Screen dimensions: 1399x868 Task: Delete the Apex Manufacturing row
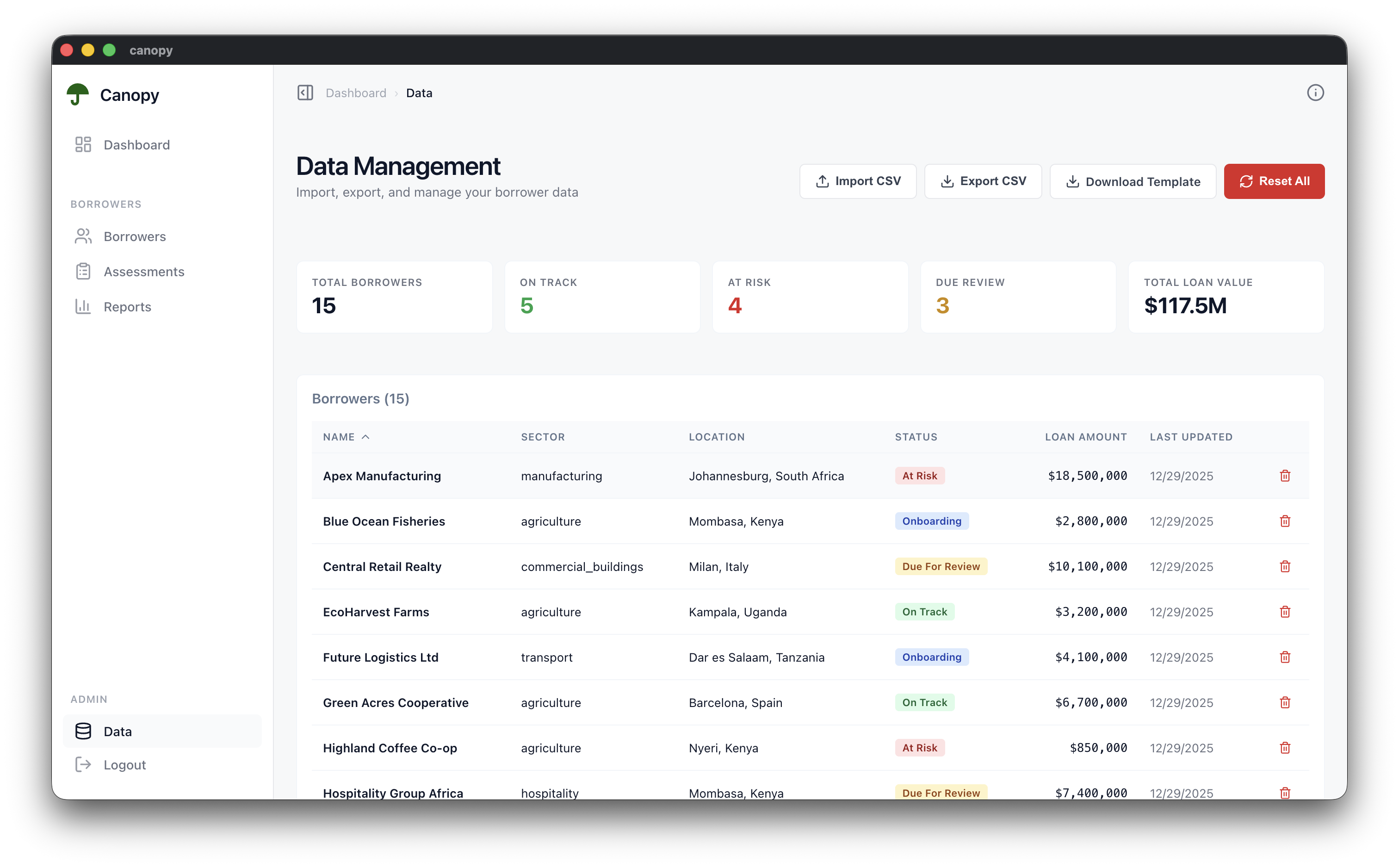tap(1284, 476)
